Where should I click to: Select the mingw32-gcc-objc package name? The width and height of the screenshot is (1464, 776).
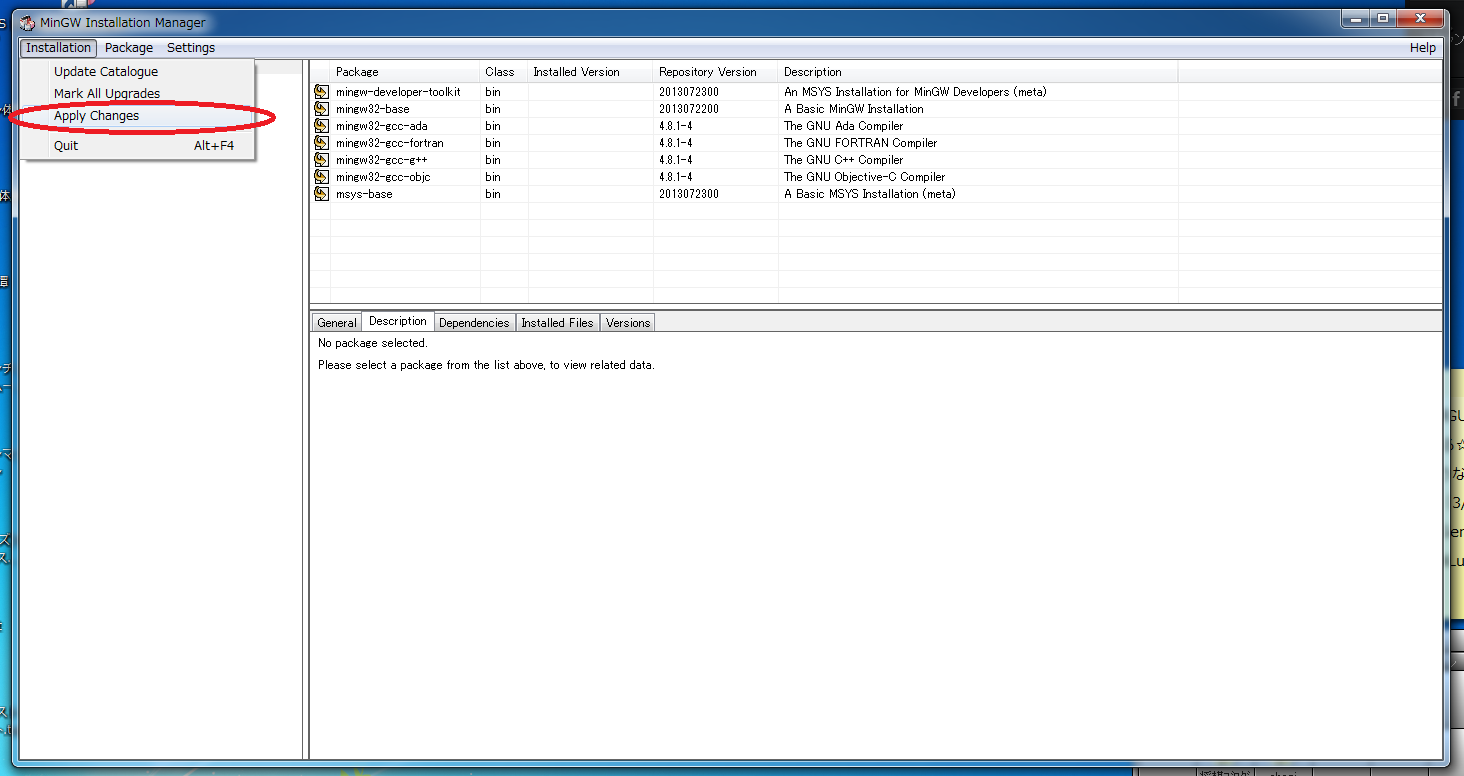click(x=383, y=177)
